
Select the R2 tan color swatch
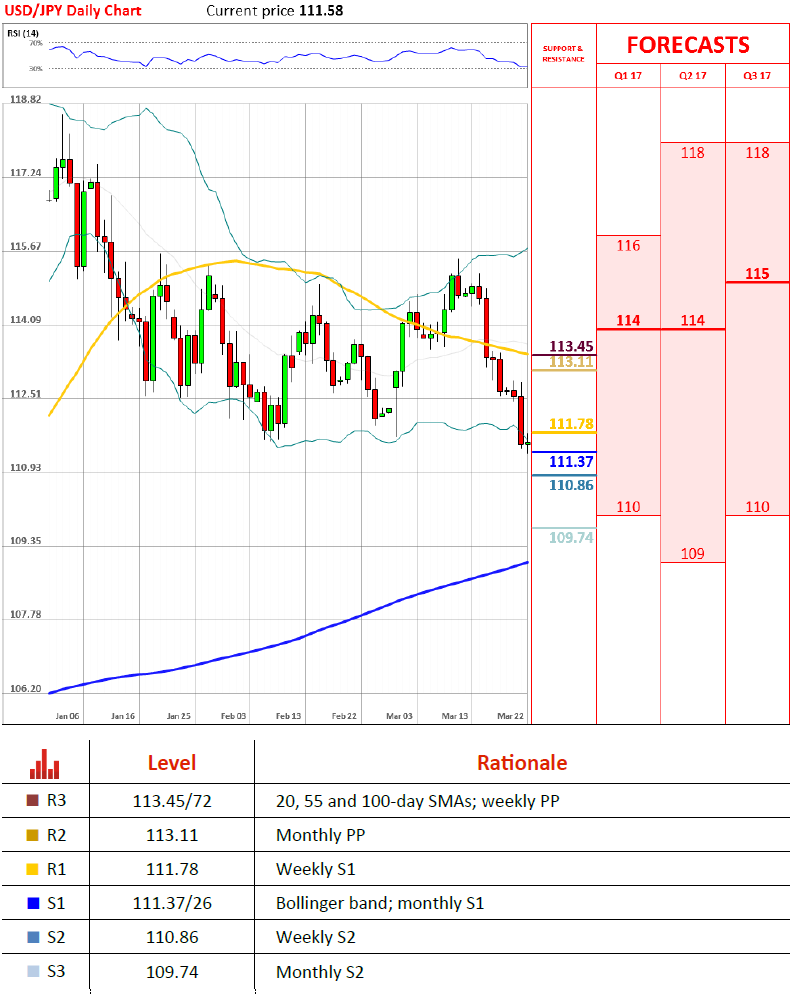[34, 835]
